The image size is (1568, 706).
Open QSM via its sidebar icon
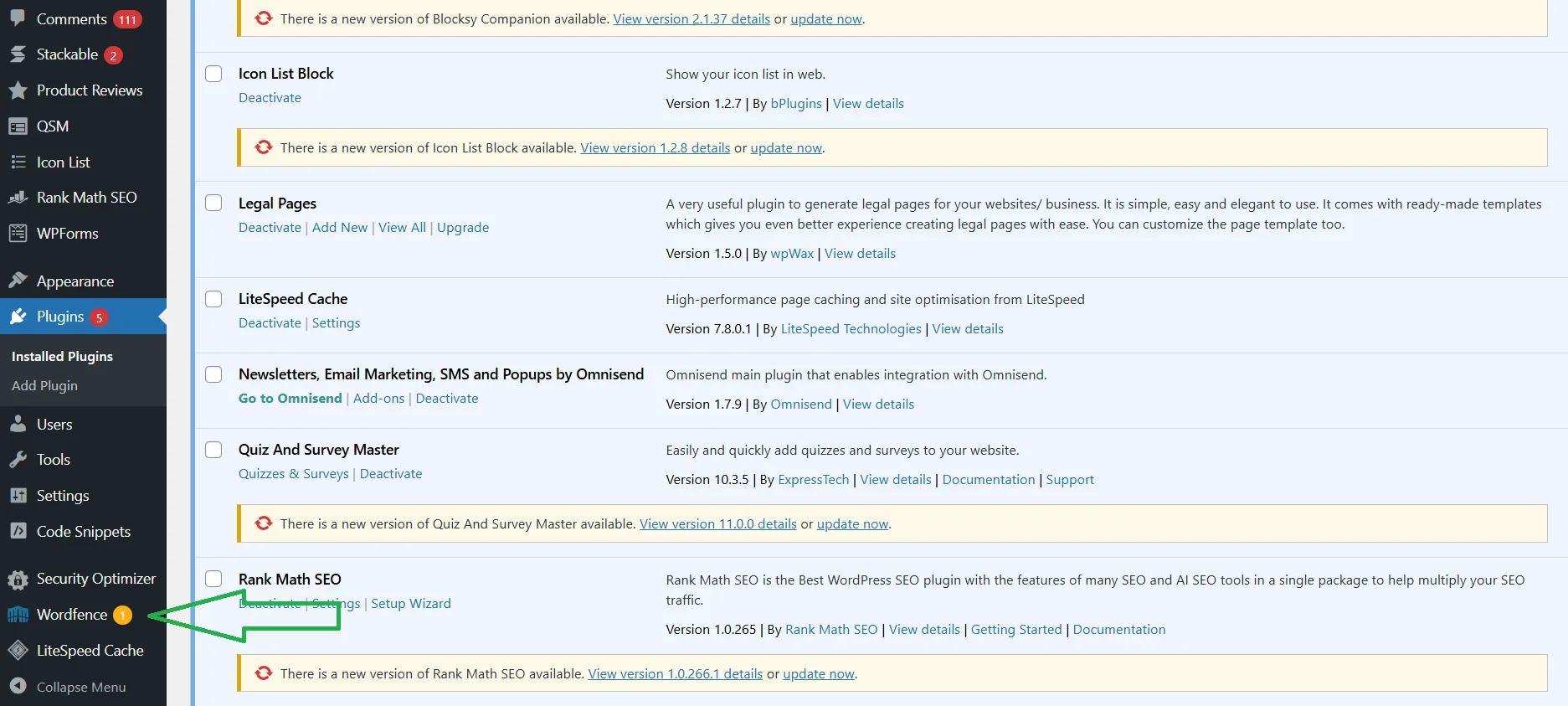pos(18,126)
